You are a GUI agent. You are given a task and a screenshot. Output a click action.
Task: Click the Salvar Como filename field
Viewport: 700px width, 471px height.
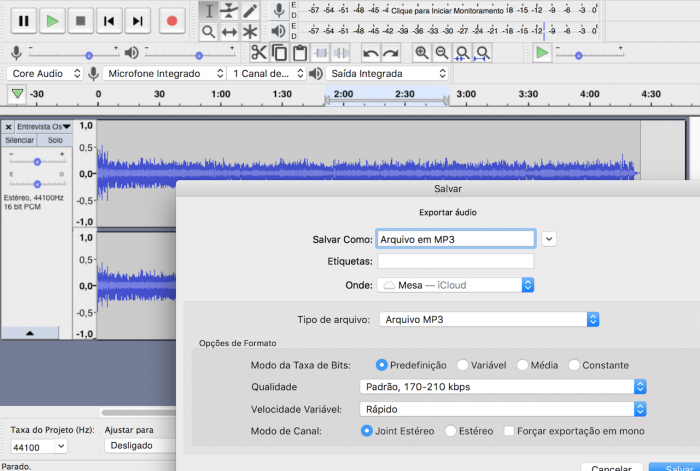click(455, 239)
